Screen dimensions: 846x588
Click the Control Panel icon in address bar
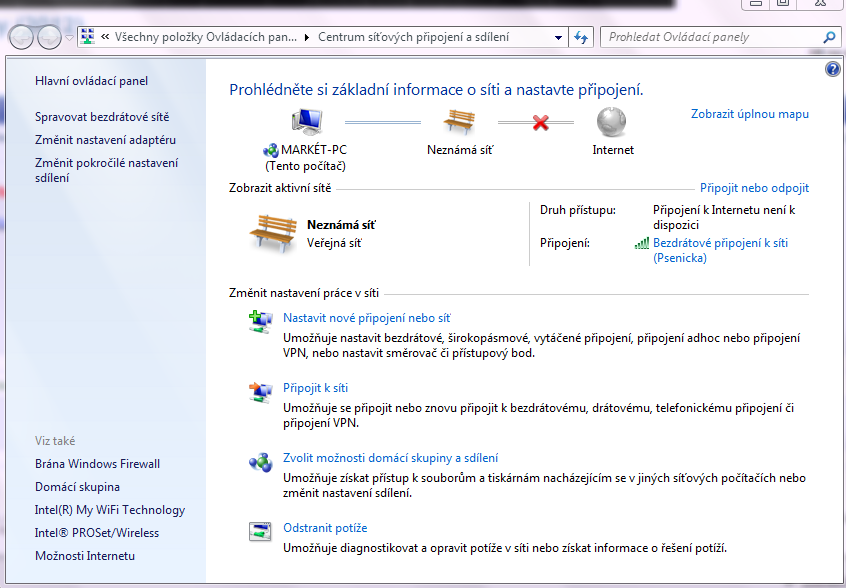click(x=87, y=37)
